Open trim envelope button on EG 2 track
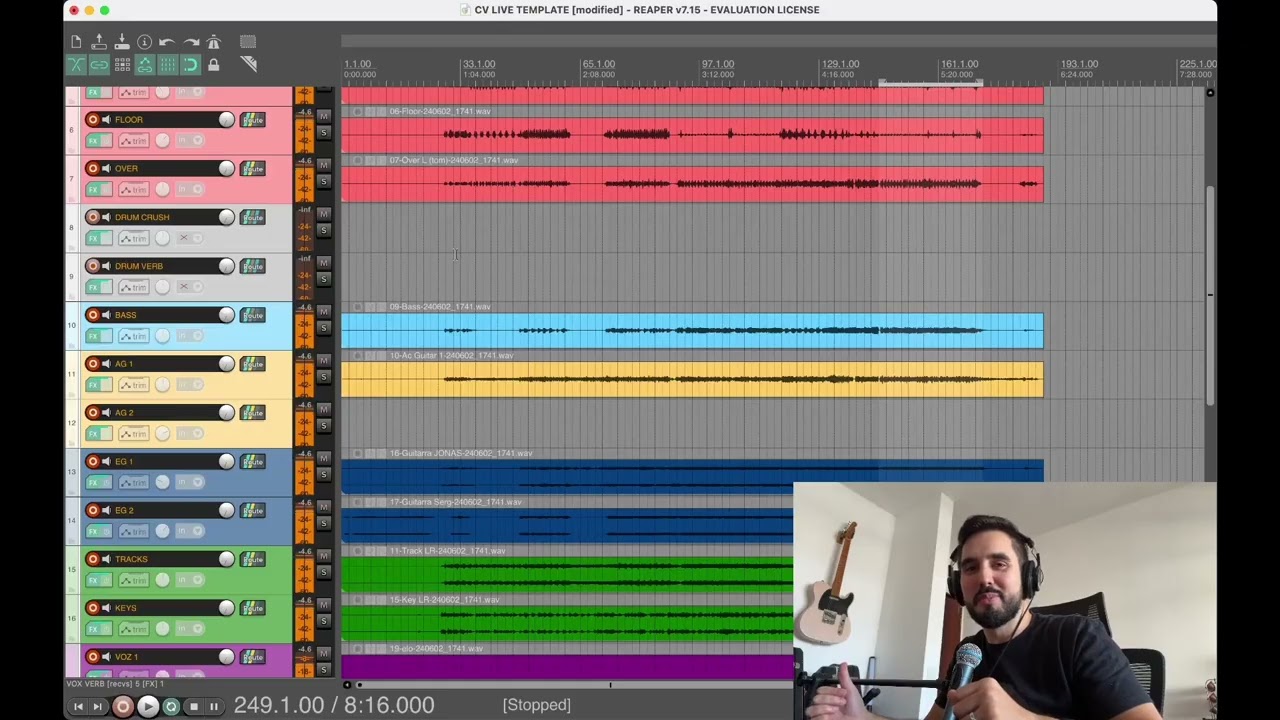 133,531
